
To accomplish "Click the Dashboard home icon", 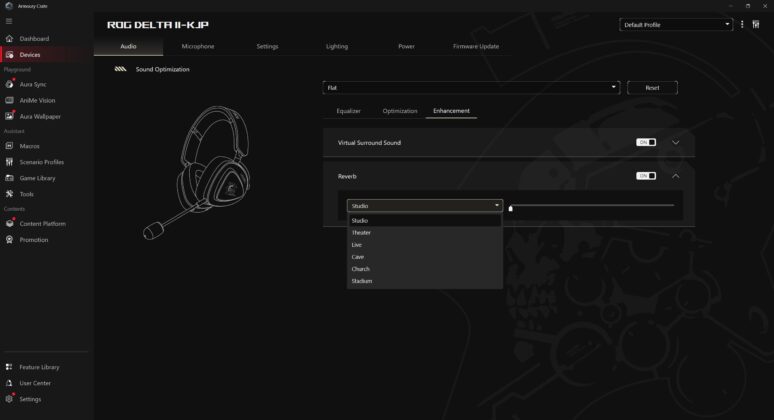I will pyautogui.click(x=9, y=38).
